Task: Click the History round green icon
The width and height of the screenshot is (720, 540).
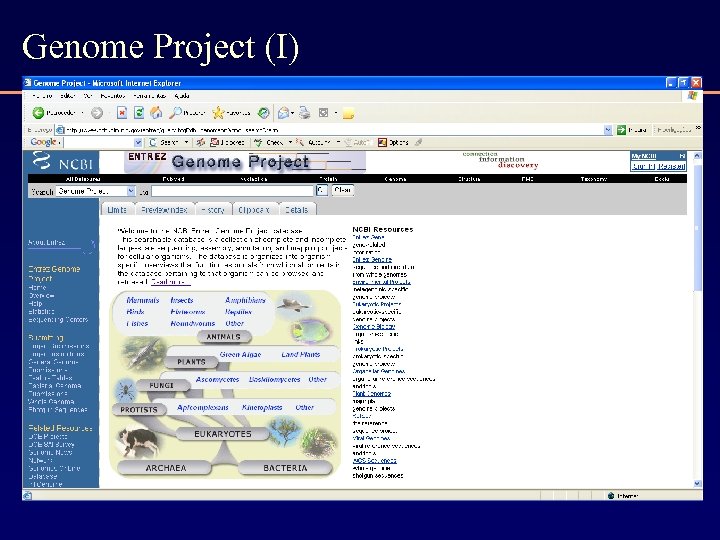Action: pyautogui.click(x=263, y=112)
